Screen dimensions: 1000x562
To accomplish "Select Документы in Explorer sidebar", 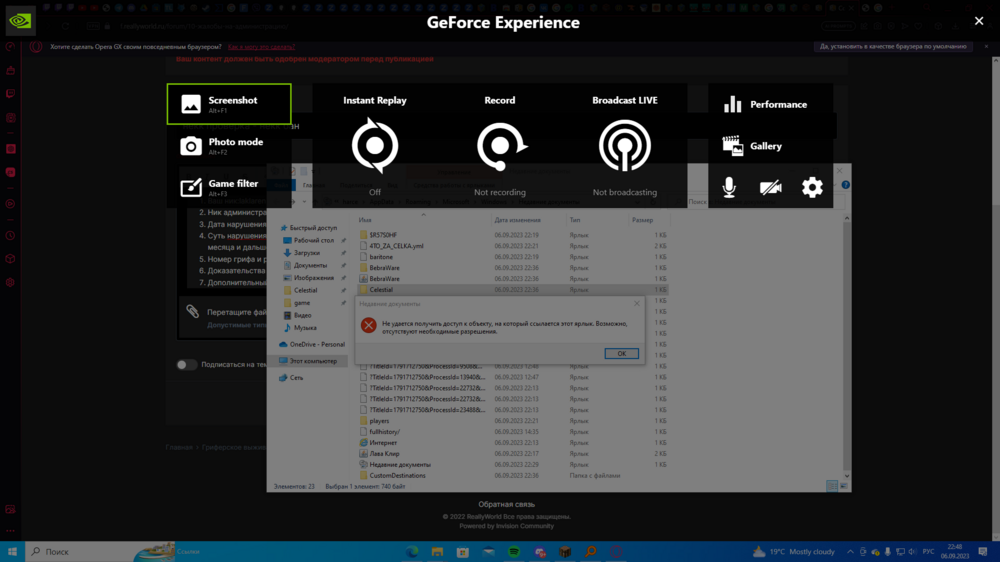I will [x=310, y=265].
